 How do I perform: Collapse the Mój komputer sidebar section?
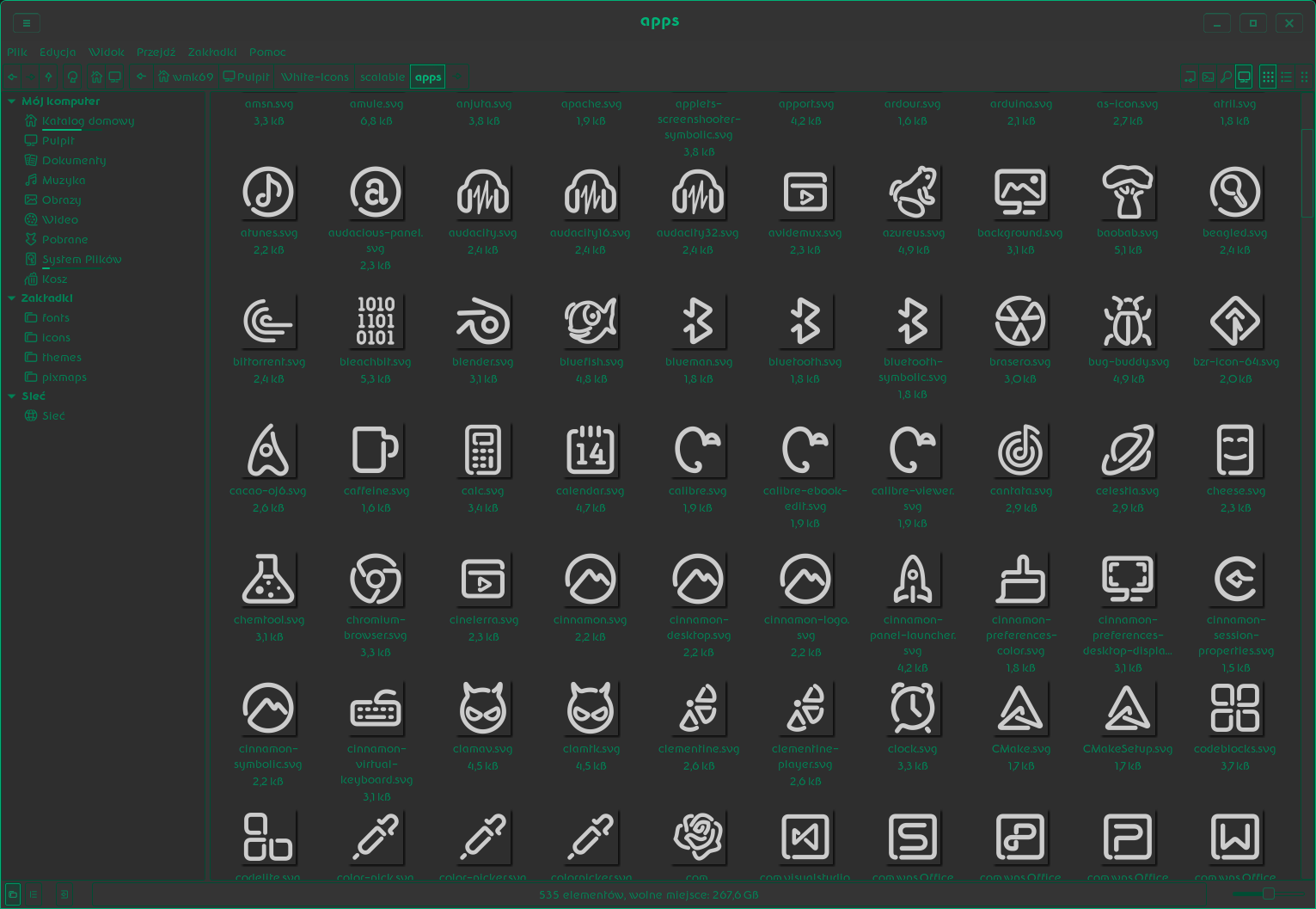11,101
